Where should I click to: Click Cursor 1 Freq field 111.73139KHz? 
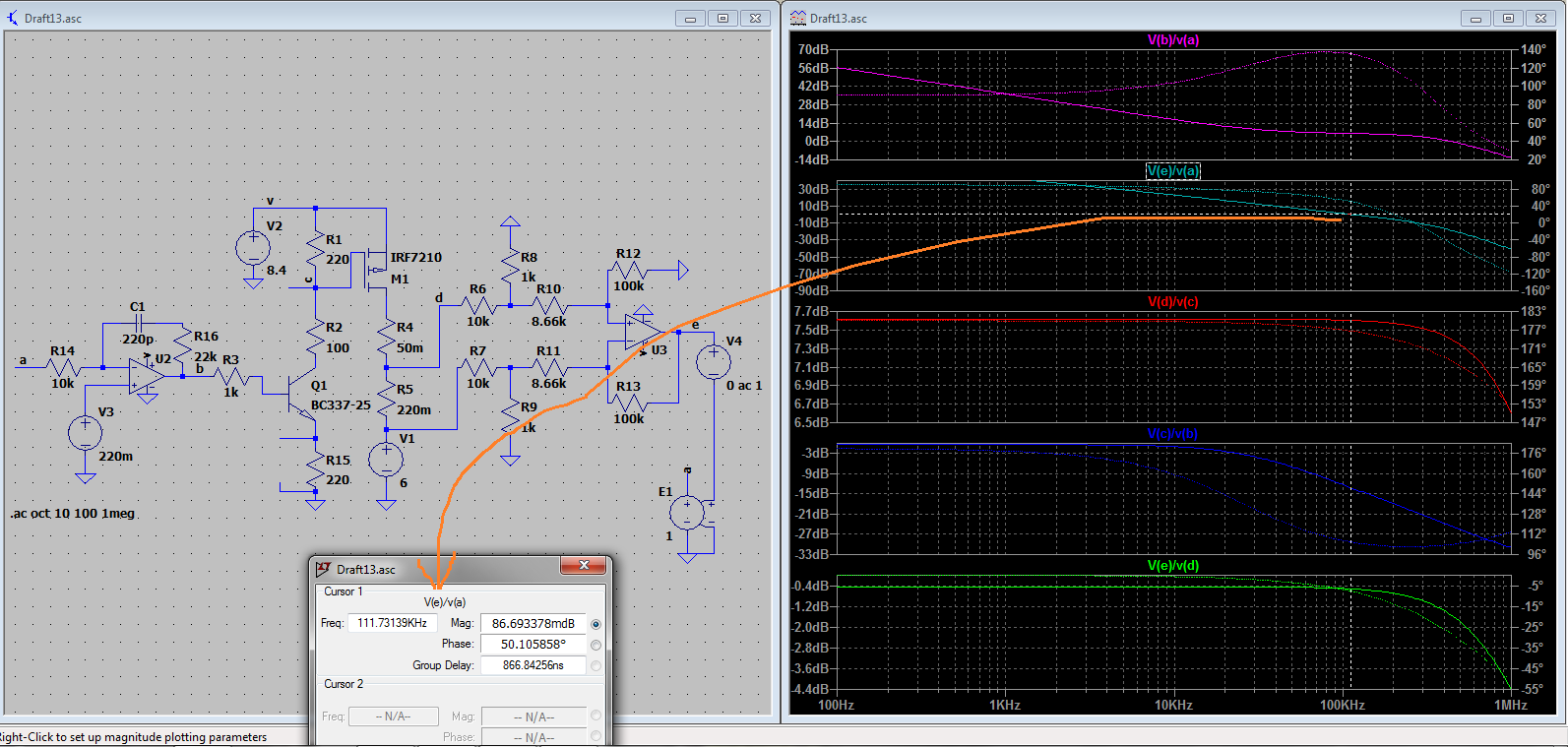coord(392,623)
